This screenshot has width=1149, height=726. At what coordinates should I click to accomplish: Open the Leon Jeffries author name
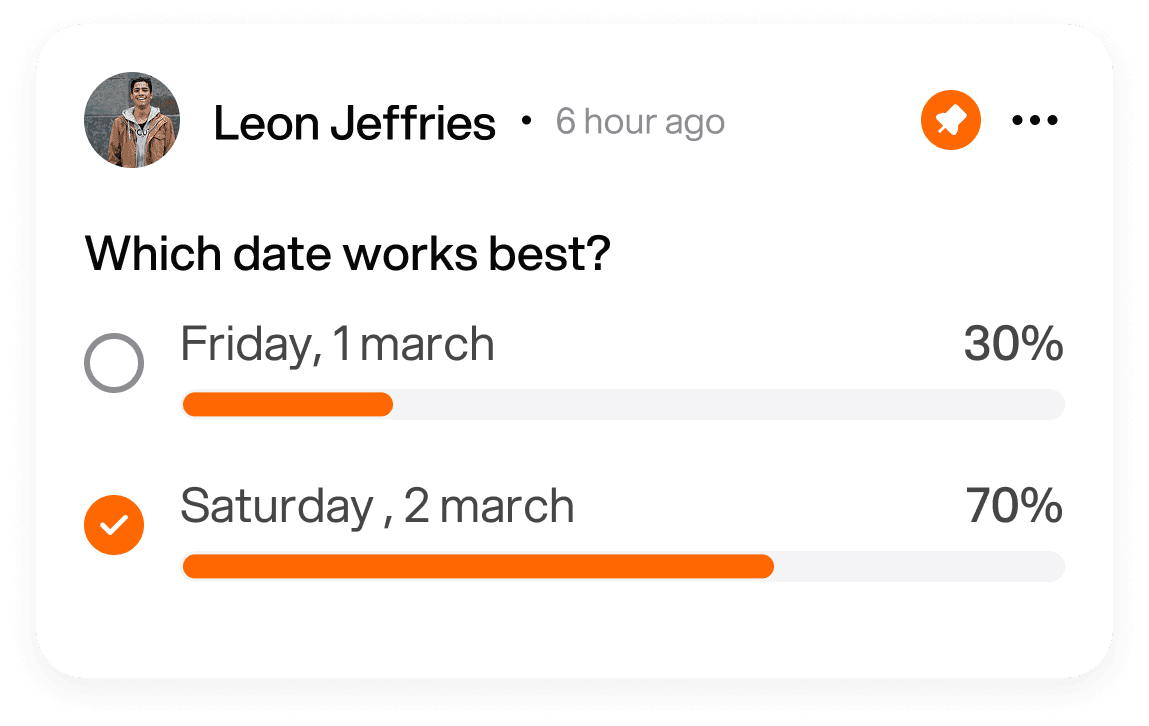[x=354, y=123]
